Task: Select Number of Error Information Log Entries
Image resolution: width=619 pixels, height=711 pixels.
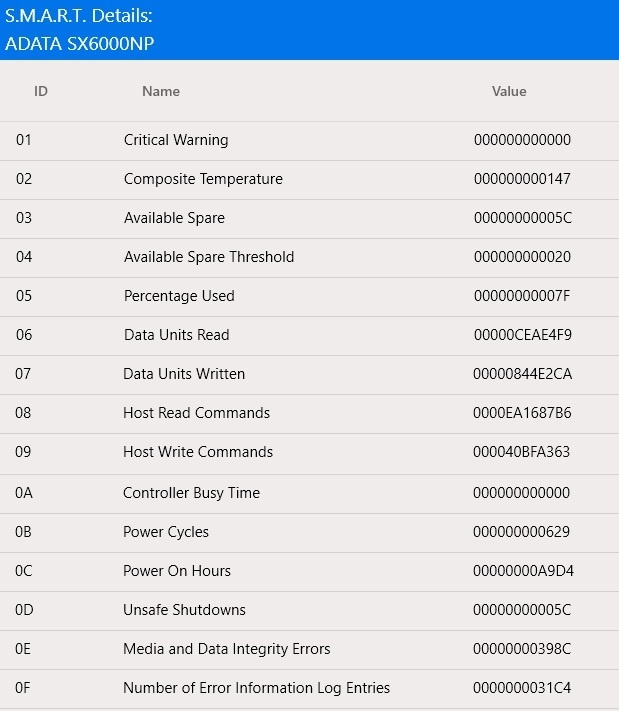Action: (256, 687)
